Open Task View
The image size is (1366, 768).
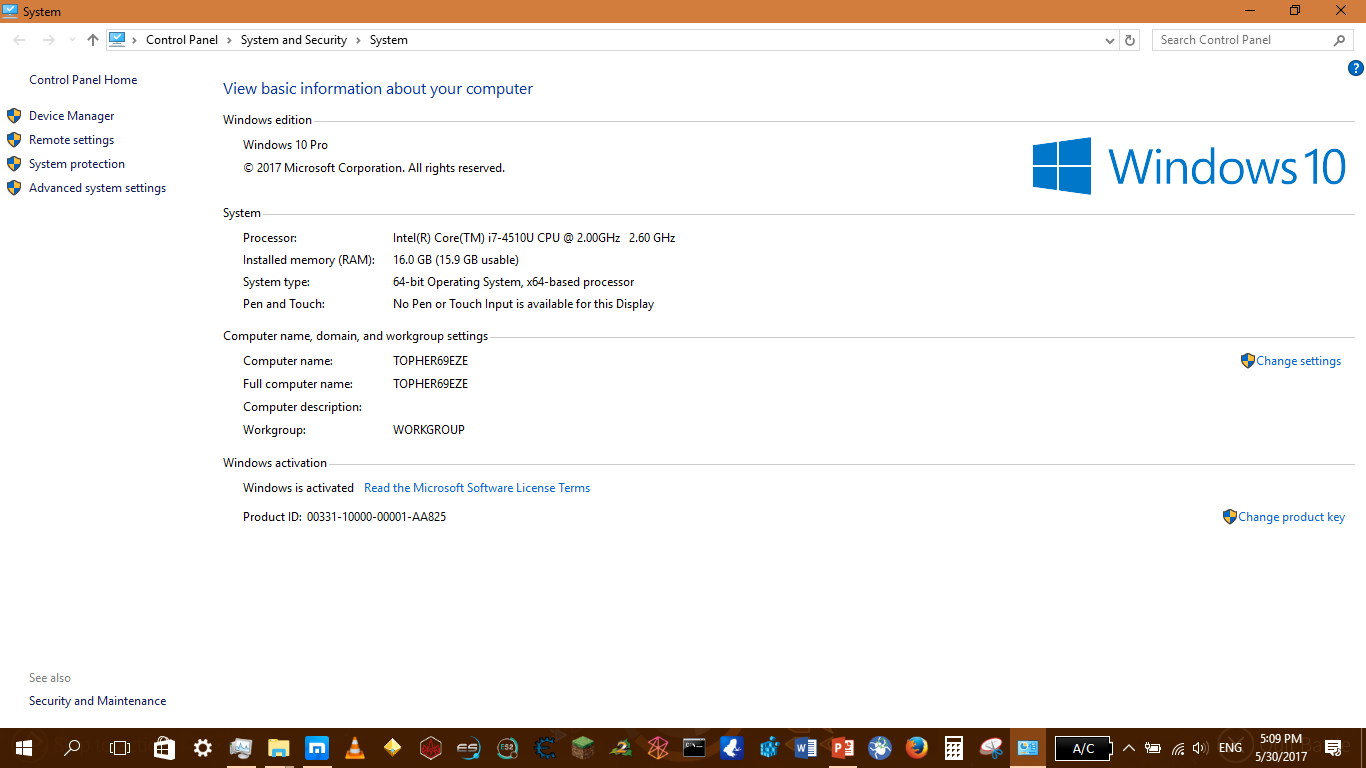[120, 748]
